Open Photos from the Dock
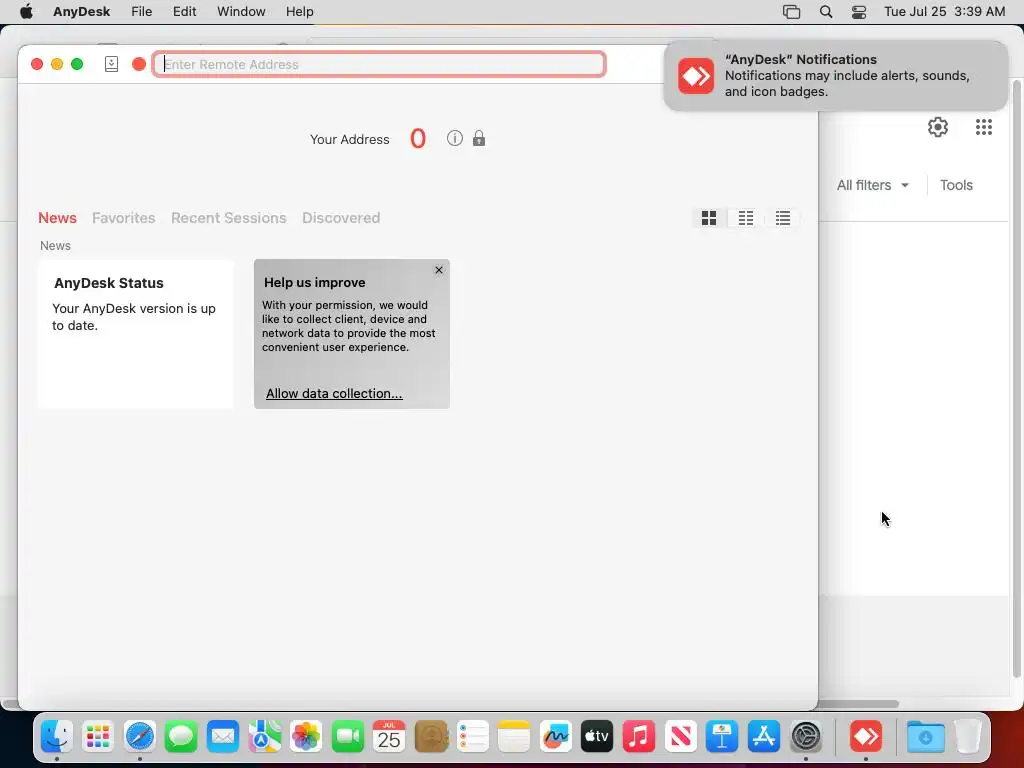1024x768 pixels. (x=306, y=737)
